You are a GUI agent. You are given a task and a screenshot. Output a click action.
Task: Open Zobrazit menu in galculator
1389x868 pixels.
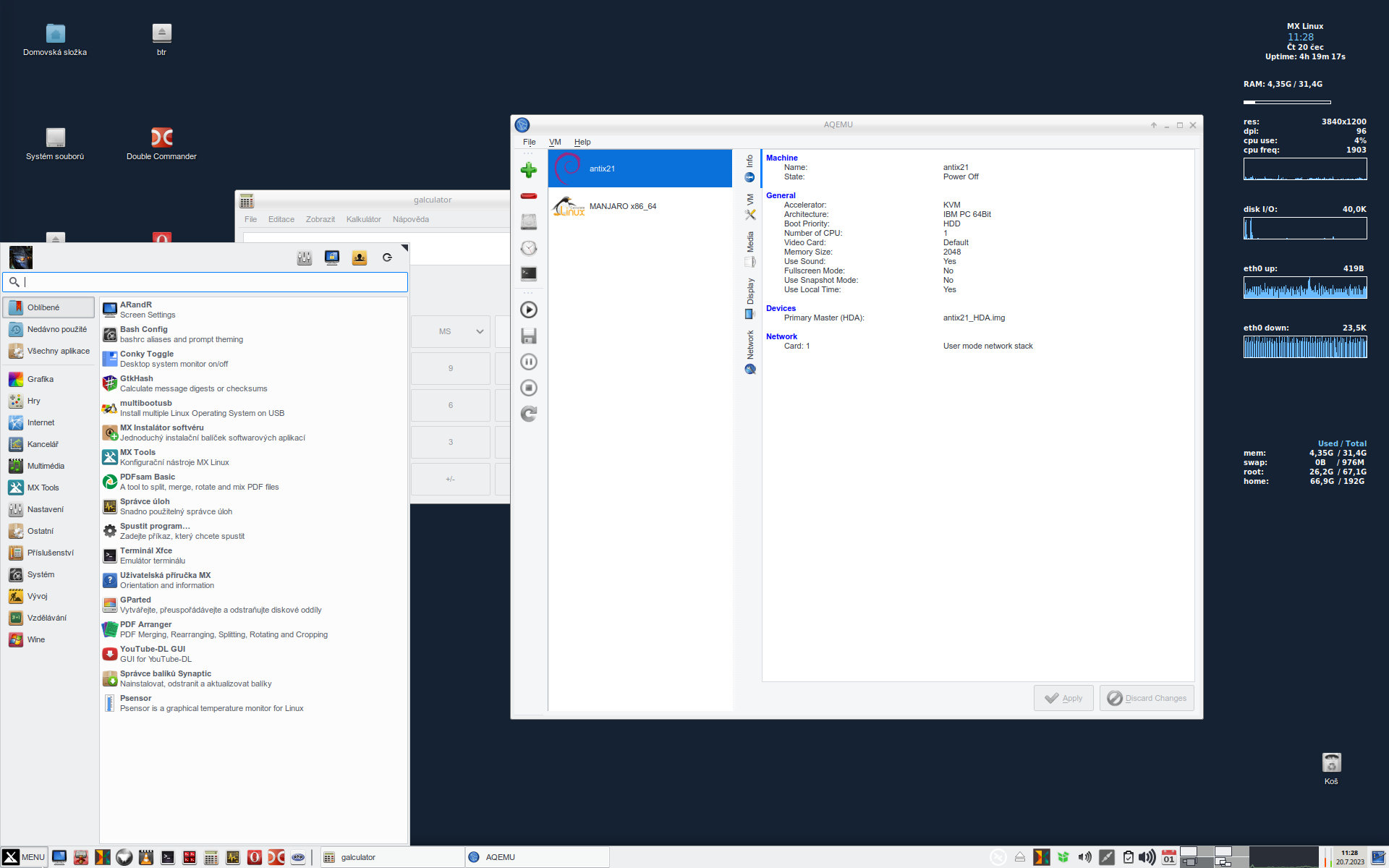(320, 219)
